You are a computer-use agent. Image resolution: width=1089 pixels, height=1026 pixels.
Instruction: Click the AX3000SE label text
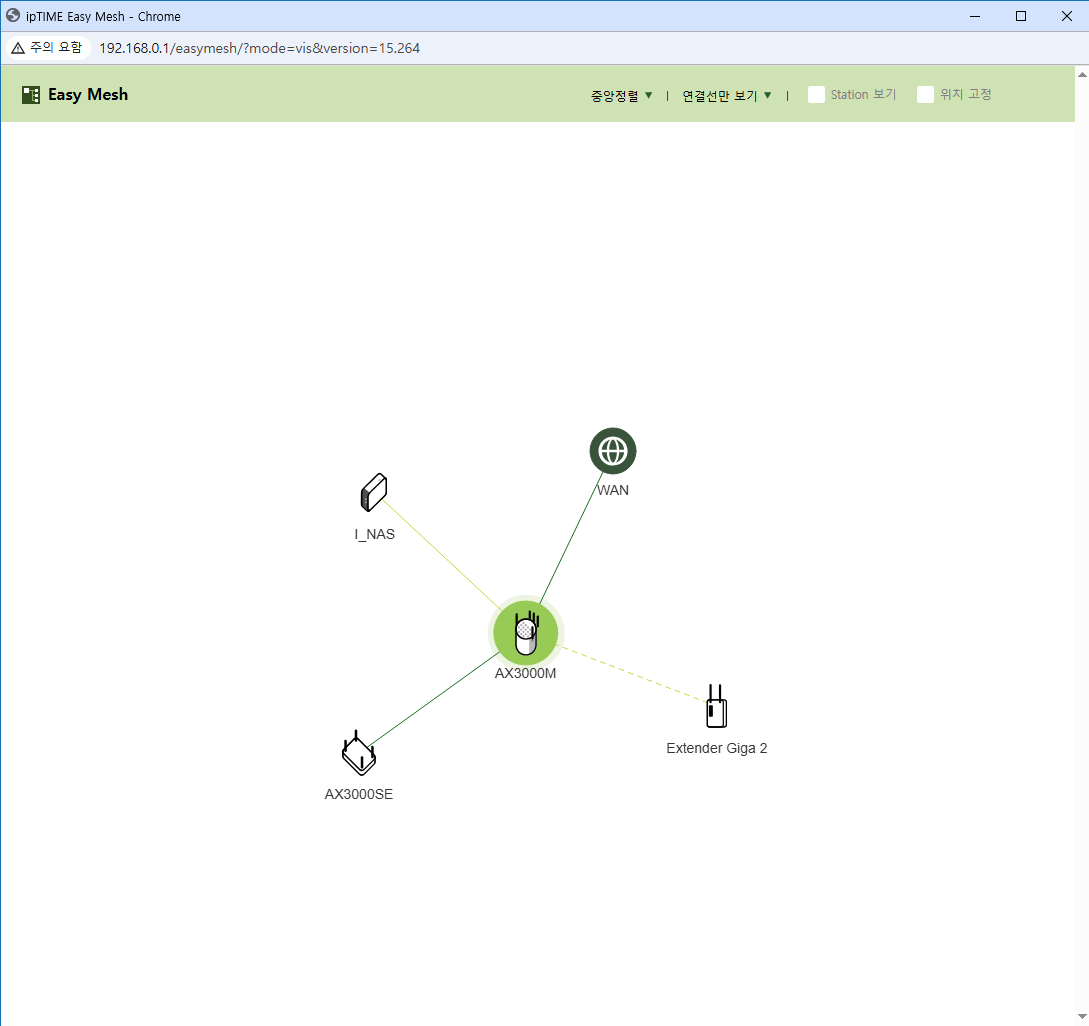358,794
